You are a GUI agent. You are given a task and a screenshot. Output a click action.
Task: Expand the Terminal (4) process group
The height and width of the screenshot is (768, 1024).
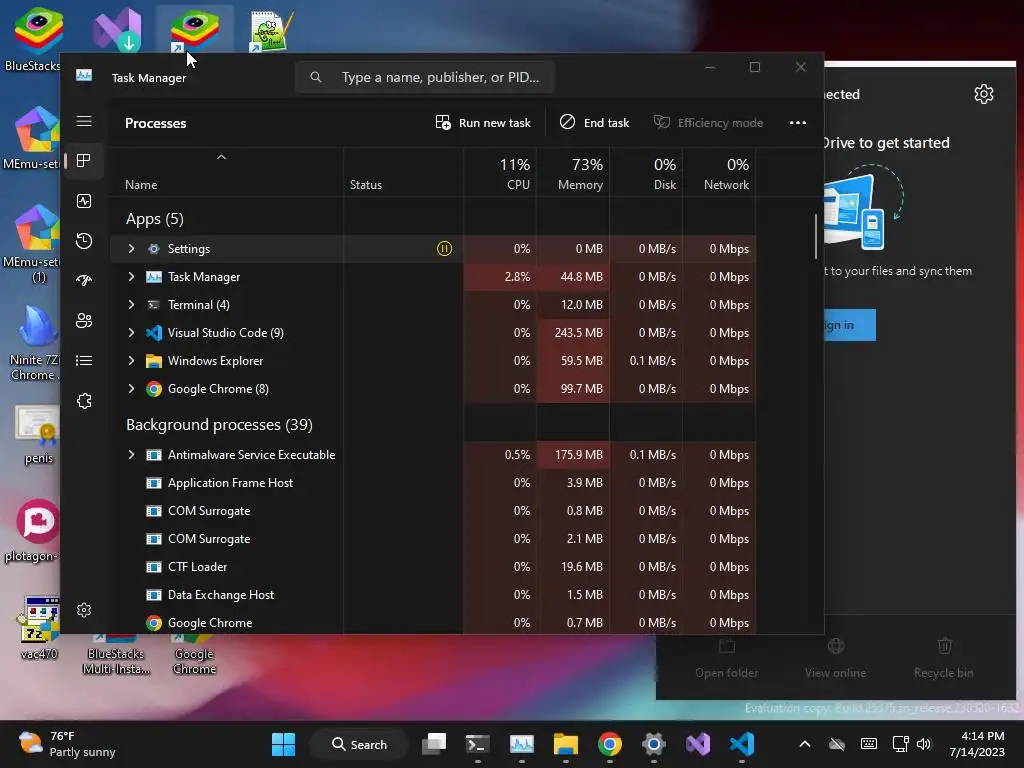131,305
